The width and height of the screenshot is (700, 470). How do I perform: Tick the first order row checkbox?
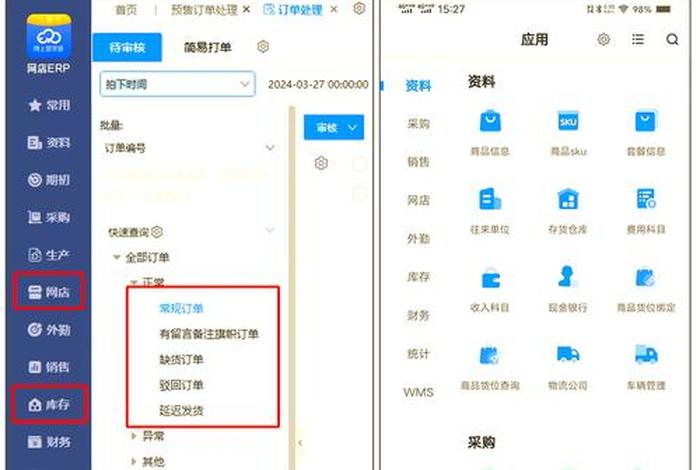pyautogui.click(x=359, y=194)
